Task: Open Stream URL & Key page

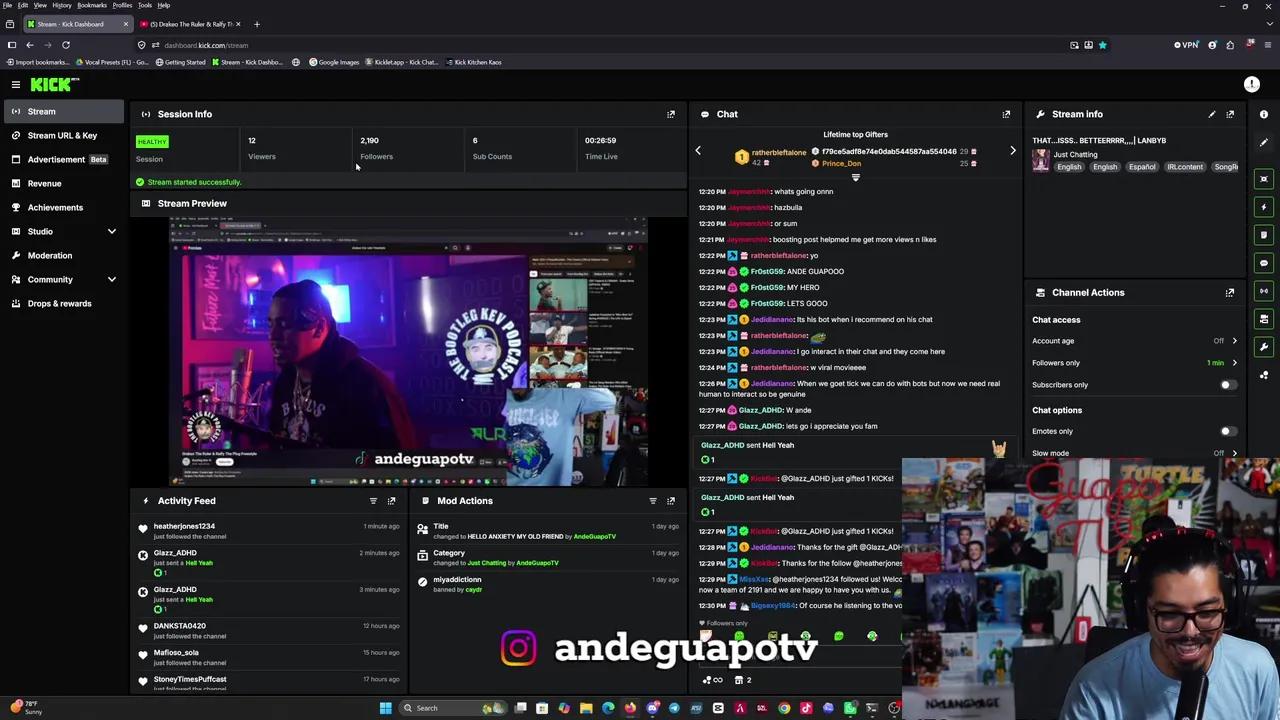Action: 64,136
